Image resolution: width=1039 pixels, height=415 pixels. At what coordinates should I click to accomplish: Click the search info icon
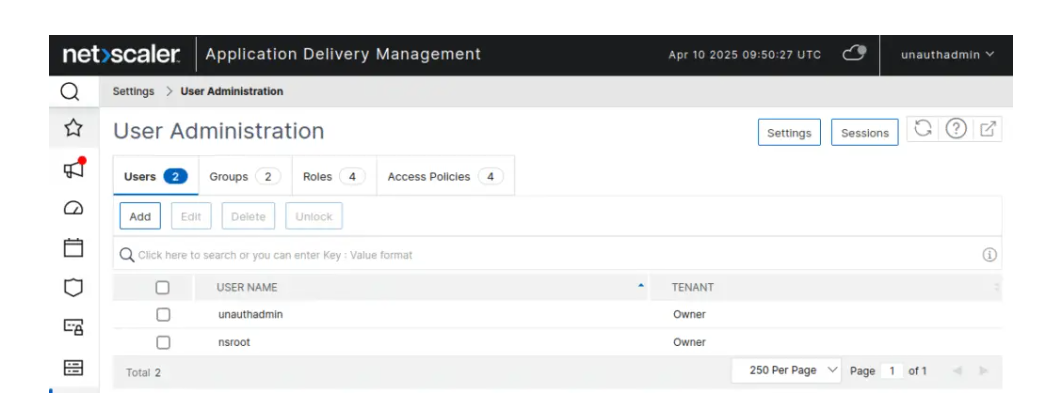pos(989,255)
